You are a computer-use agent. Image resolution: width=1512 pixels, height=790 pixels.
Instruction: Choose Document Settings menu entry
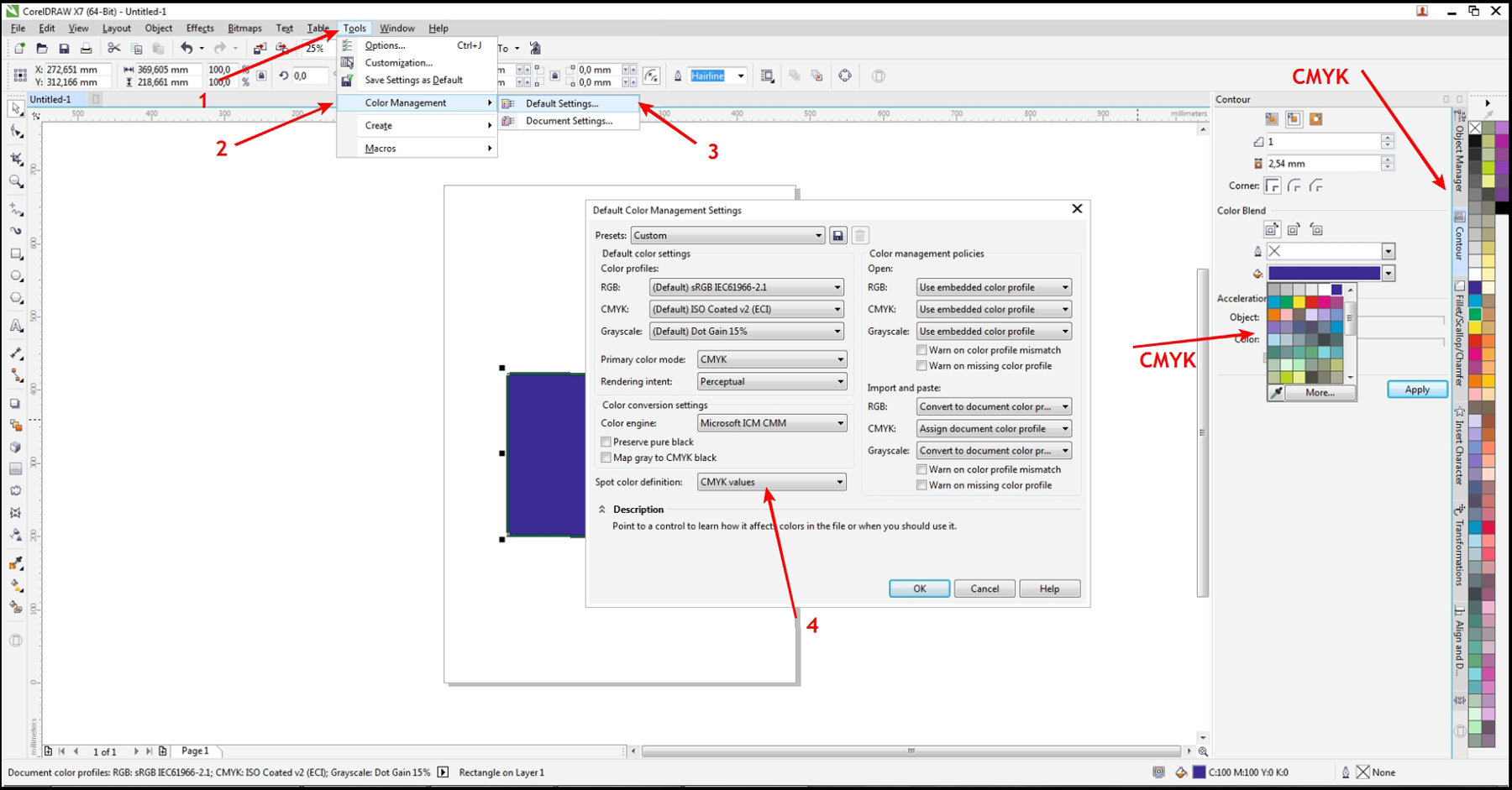[569, 121]
